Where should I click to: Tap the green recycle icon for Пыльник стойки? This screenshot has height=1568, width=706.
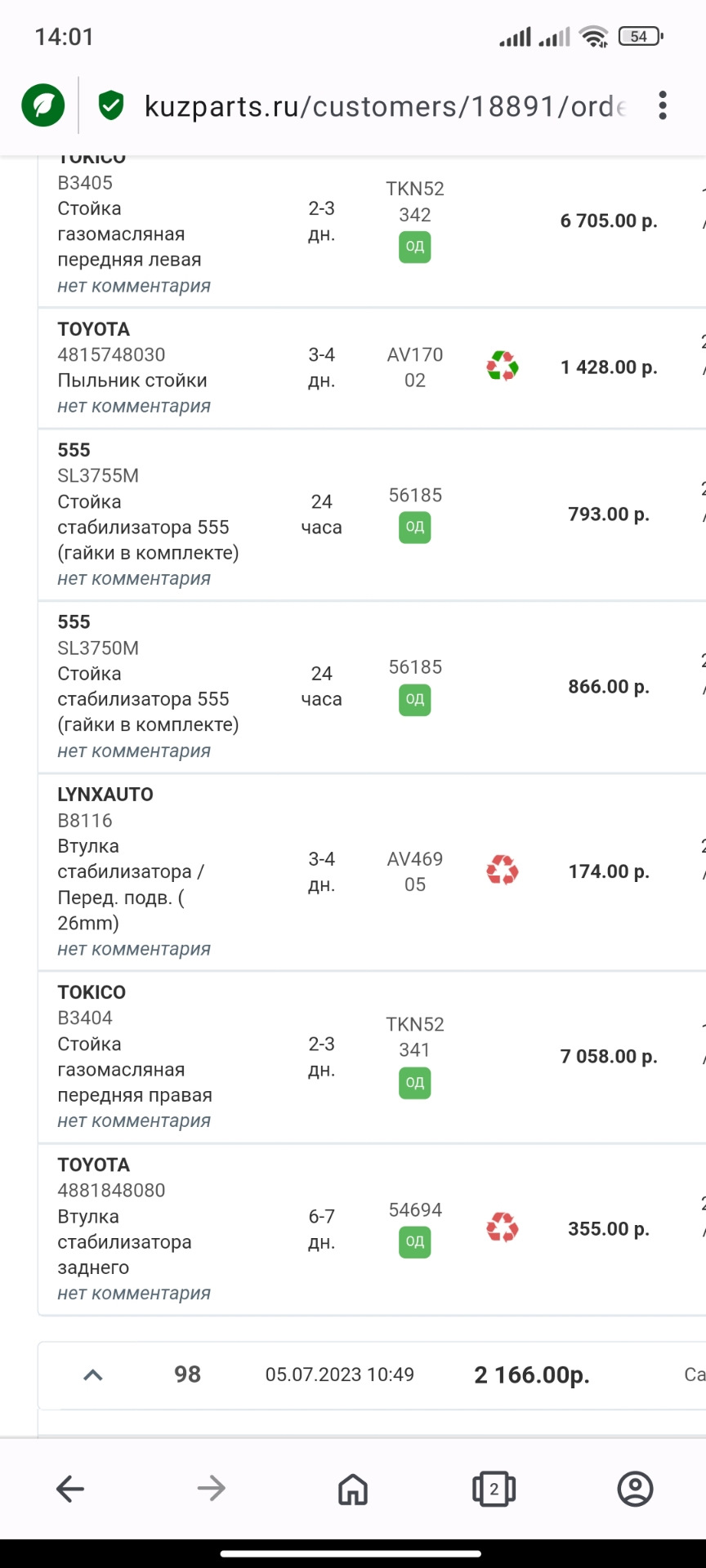tap(503, 367)
